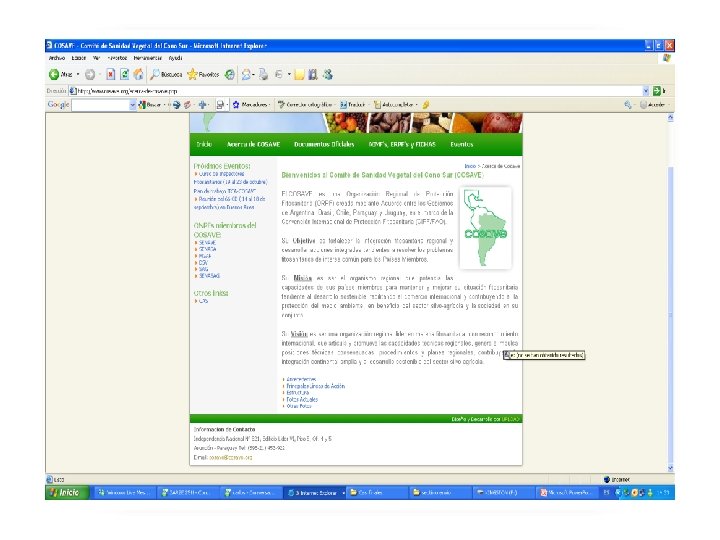Open Favoritos with the star icon
This screenshot has width=720, height=540.
click(x=192, y=74)
